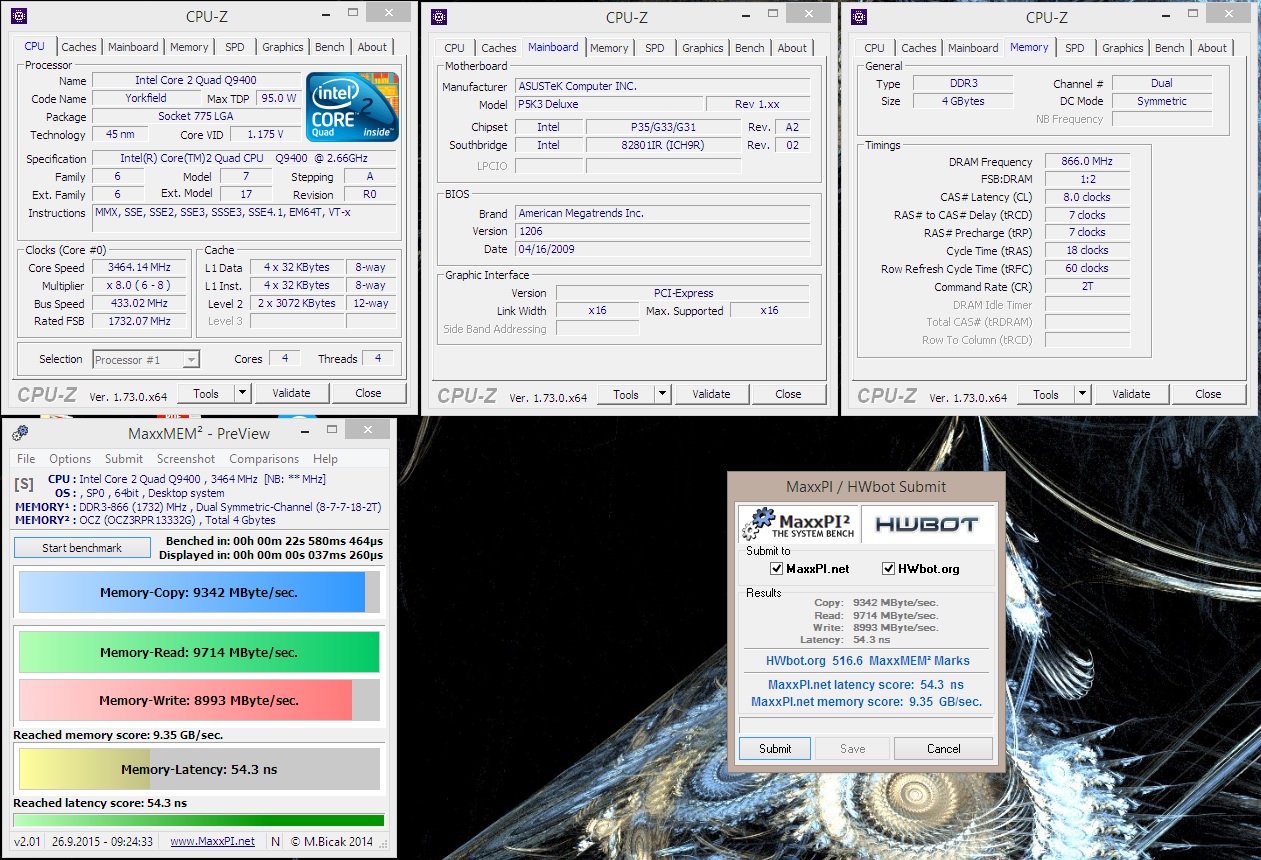Click Validate in the Memory-tab window
This screenshot has width=1261, height=860.
pyautogui.click(x=1131, y=394)
